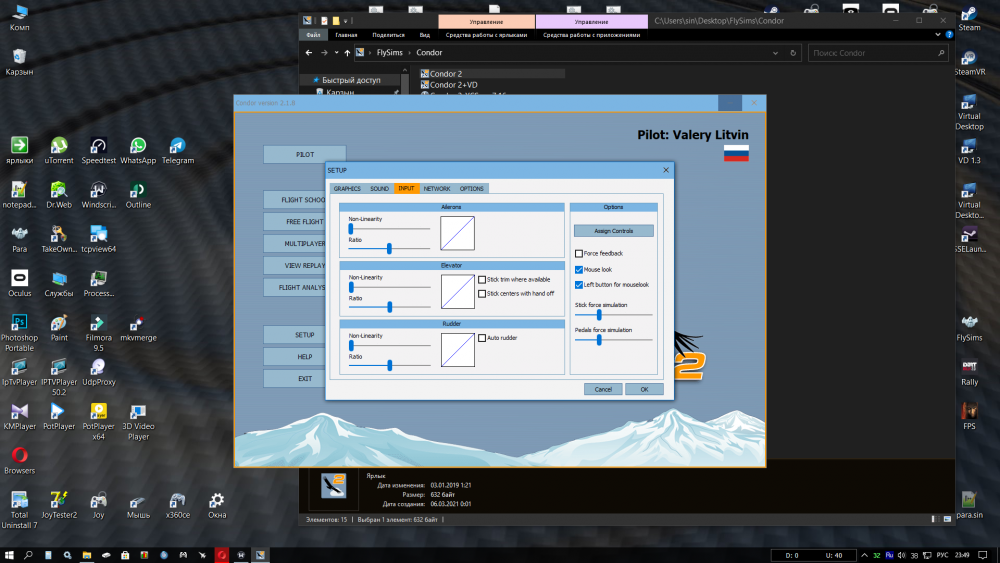Show hidden tray icons chevron
The image size is (1000, 563).
tap(864, 555)
